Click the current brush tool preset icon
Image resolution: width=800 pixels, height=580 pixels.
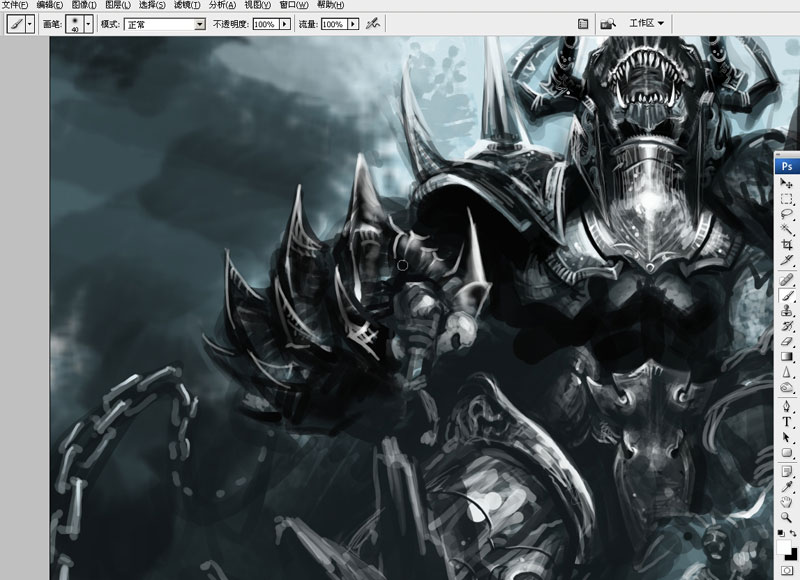point(16,24)
